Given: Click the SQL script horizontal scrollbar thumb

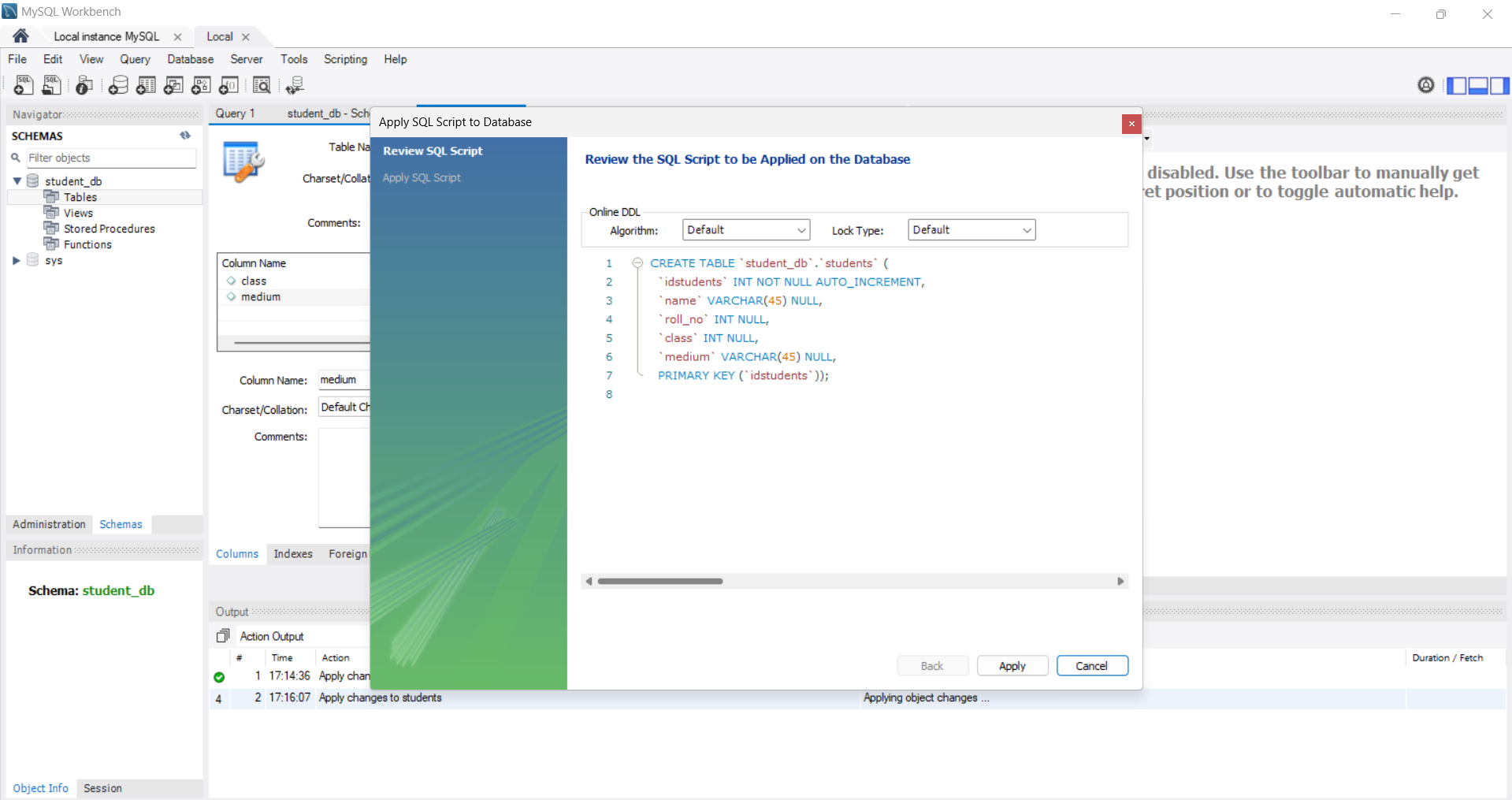Looking at the screenshot, I should (x=660, y=582).
